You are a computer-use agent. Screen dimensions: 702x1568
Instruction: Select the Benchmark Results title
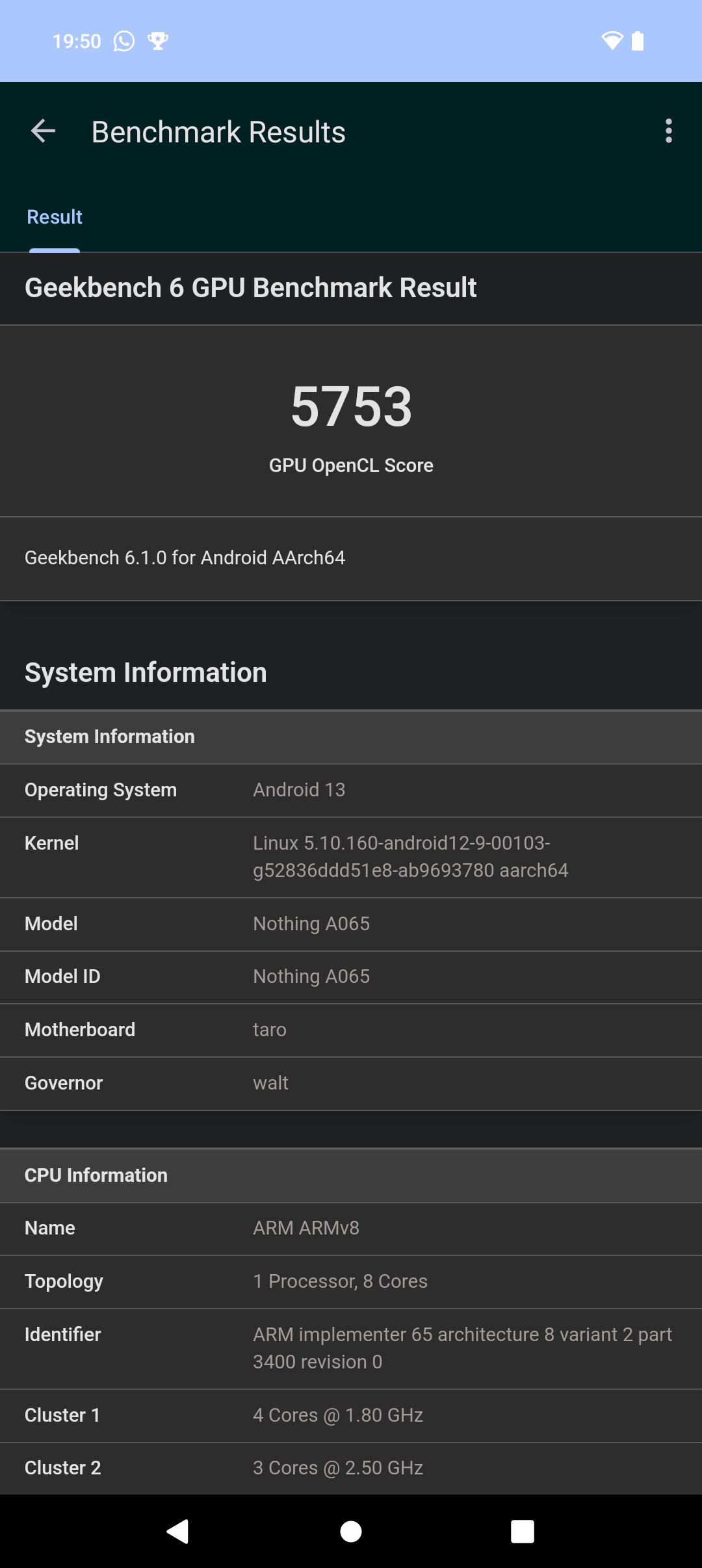[x=218, y=131]
